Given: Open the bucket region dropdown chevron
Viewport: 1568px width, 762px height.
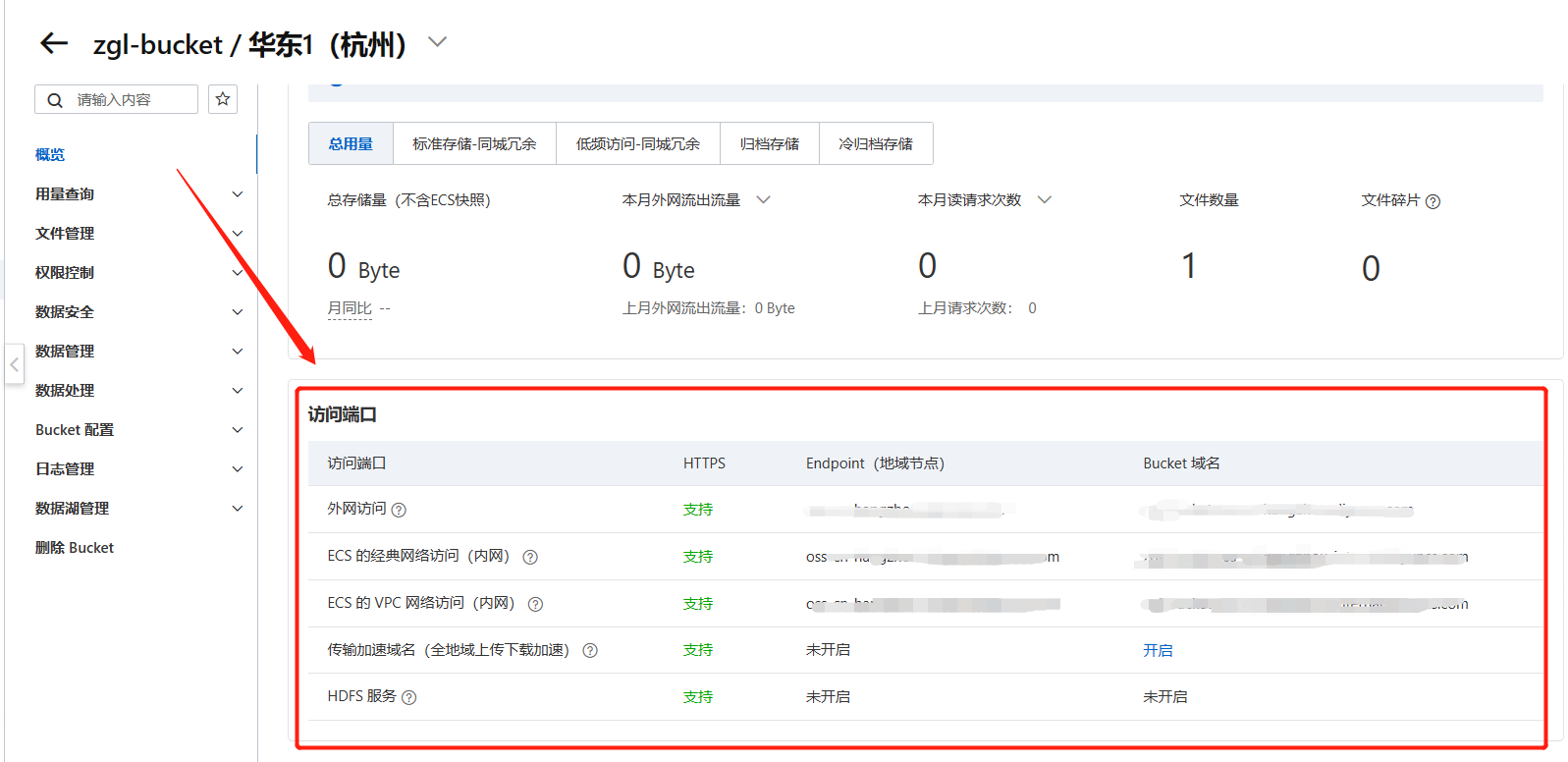Looking at the screenshot, I should (438, 42).
